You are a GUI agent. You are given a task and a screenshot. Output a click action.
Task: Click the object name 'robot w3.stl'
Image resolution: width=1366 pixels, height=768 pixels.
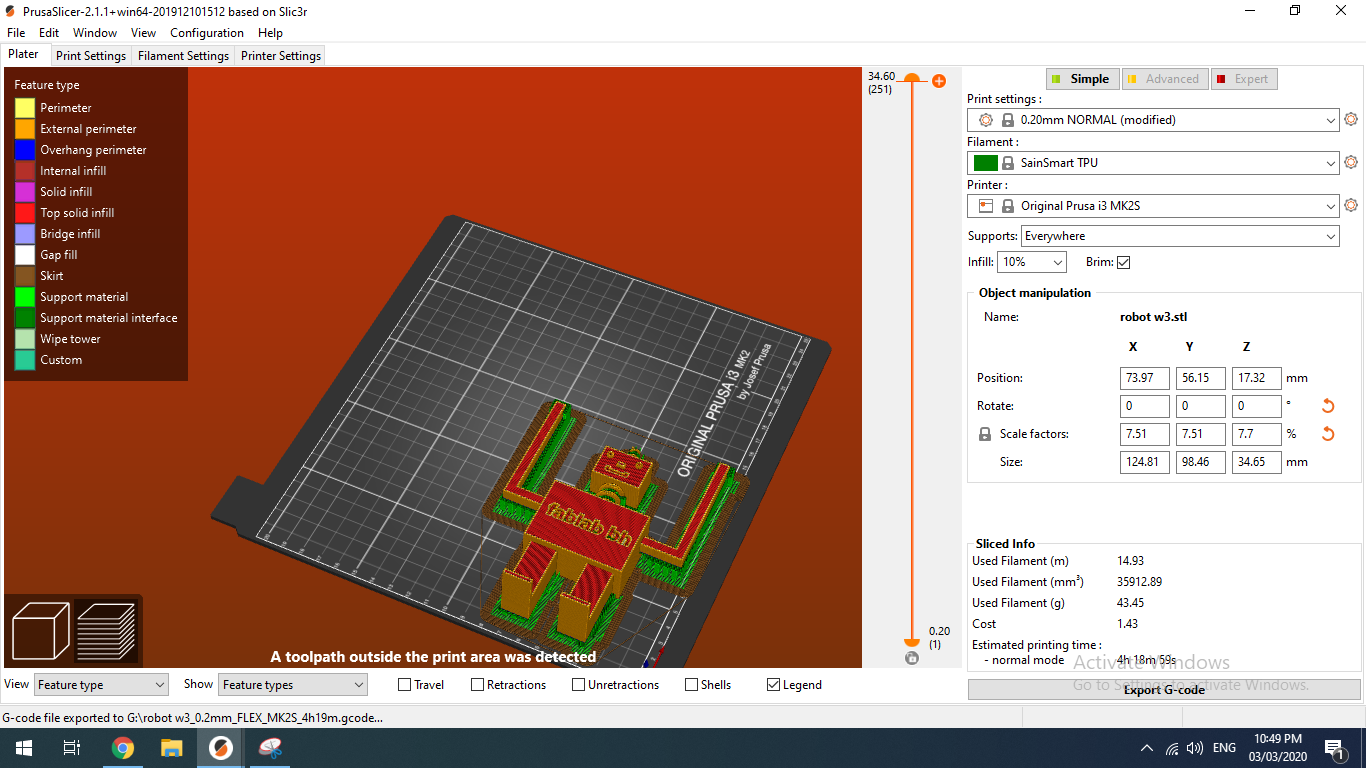1154,317
